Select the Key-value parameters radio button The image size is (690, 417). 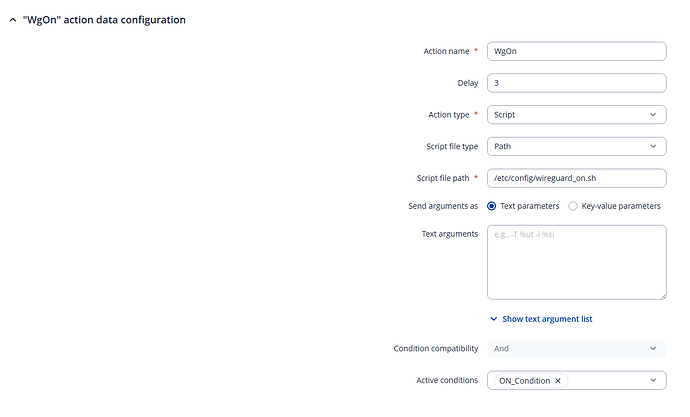573,206
